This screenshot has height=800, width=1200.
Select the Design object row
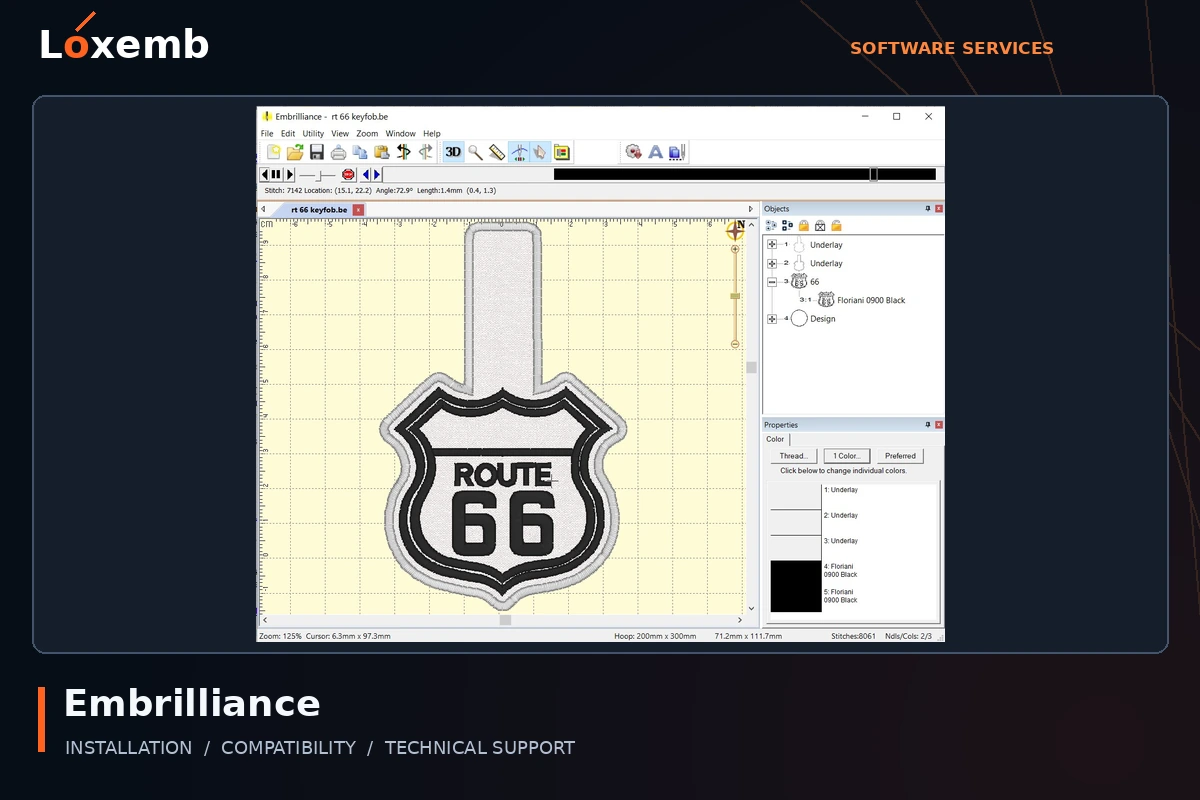coord(822,319)
